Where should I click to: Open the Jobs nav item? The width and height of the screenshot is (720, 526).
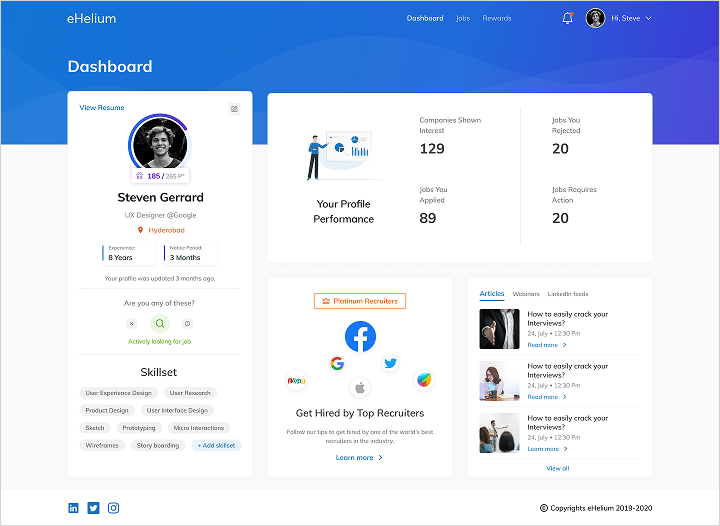(462, 18)
